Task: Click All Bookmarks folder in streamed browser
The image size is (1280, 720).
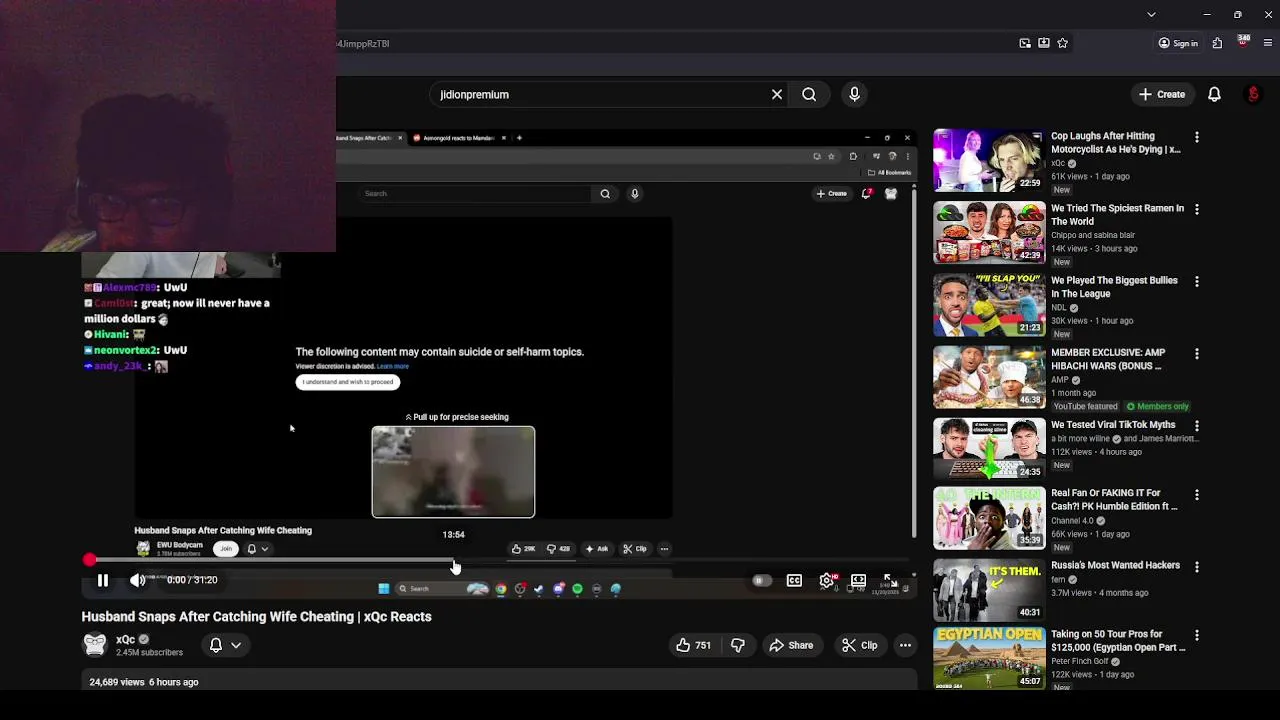Action: [x=889, y=172]
